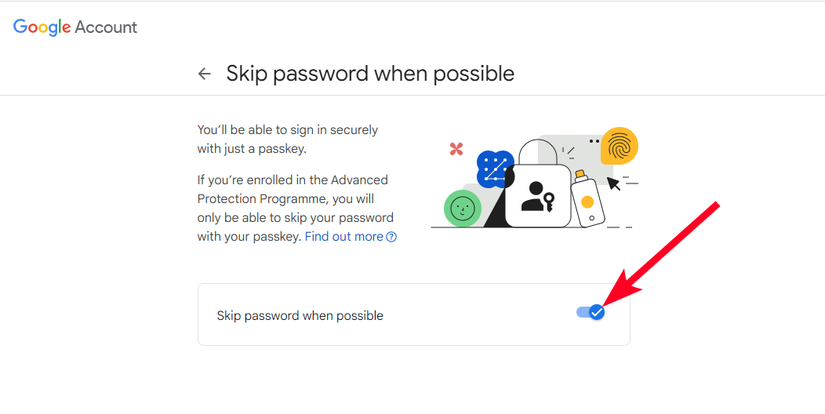The height and width of the screenshot is (414, 825).
Task: Click the word "Account" in the header
Action: (x=106, y=27)
